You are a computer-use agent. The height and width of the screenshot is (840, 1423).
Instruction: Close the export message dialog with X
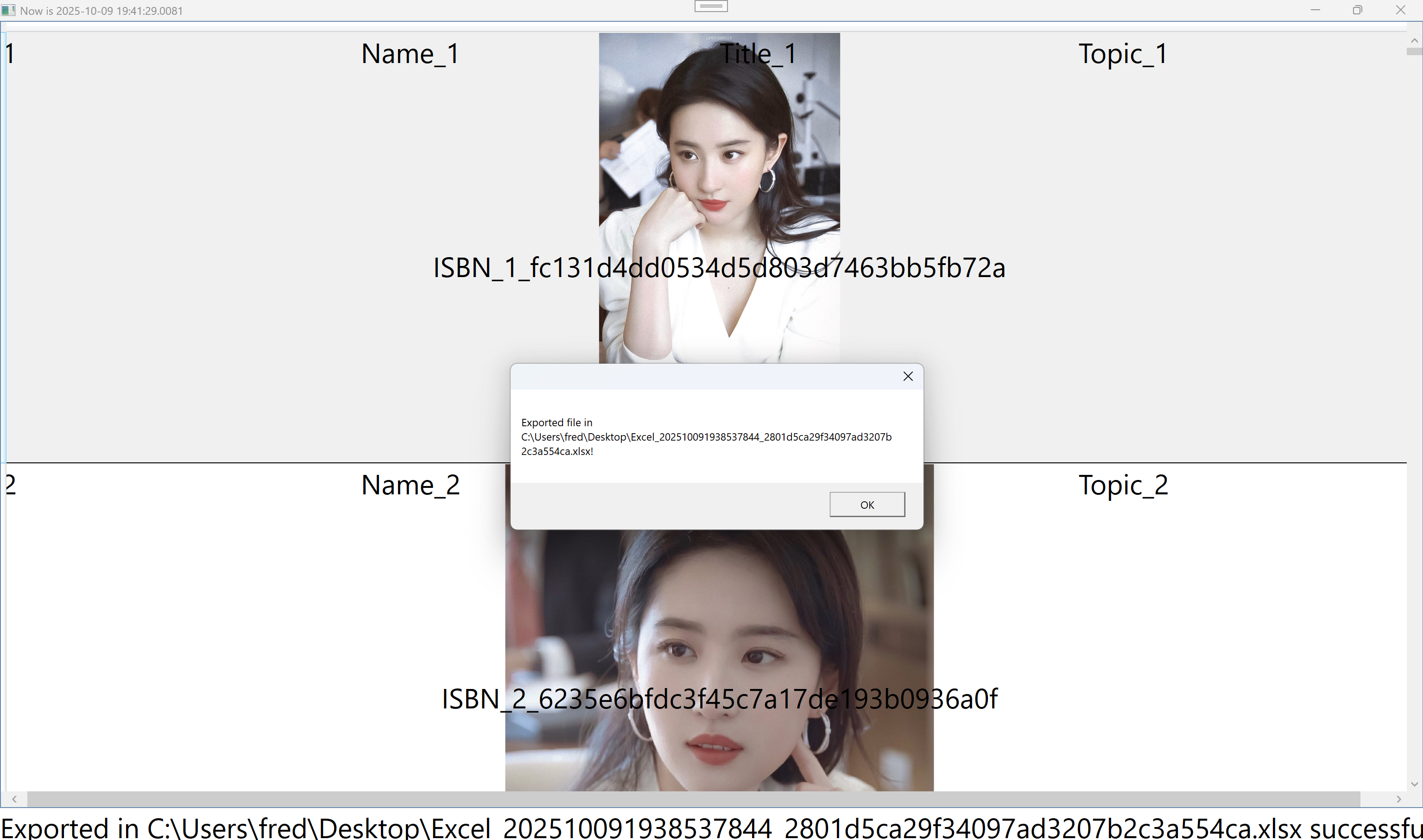907,376
